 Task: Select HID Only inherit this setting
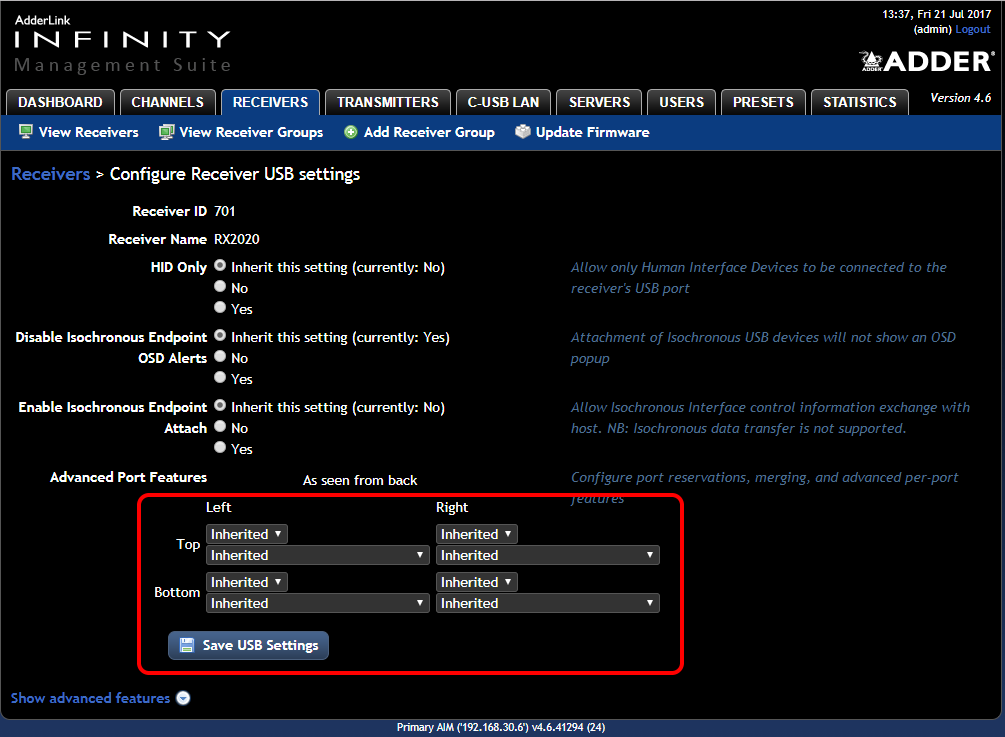220,265
